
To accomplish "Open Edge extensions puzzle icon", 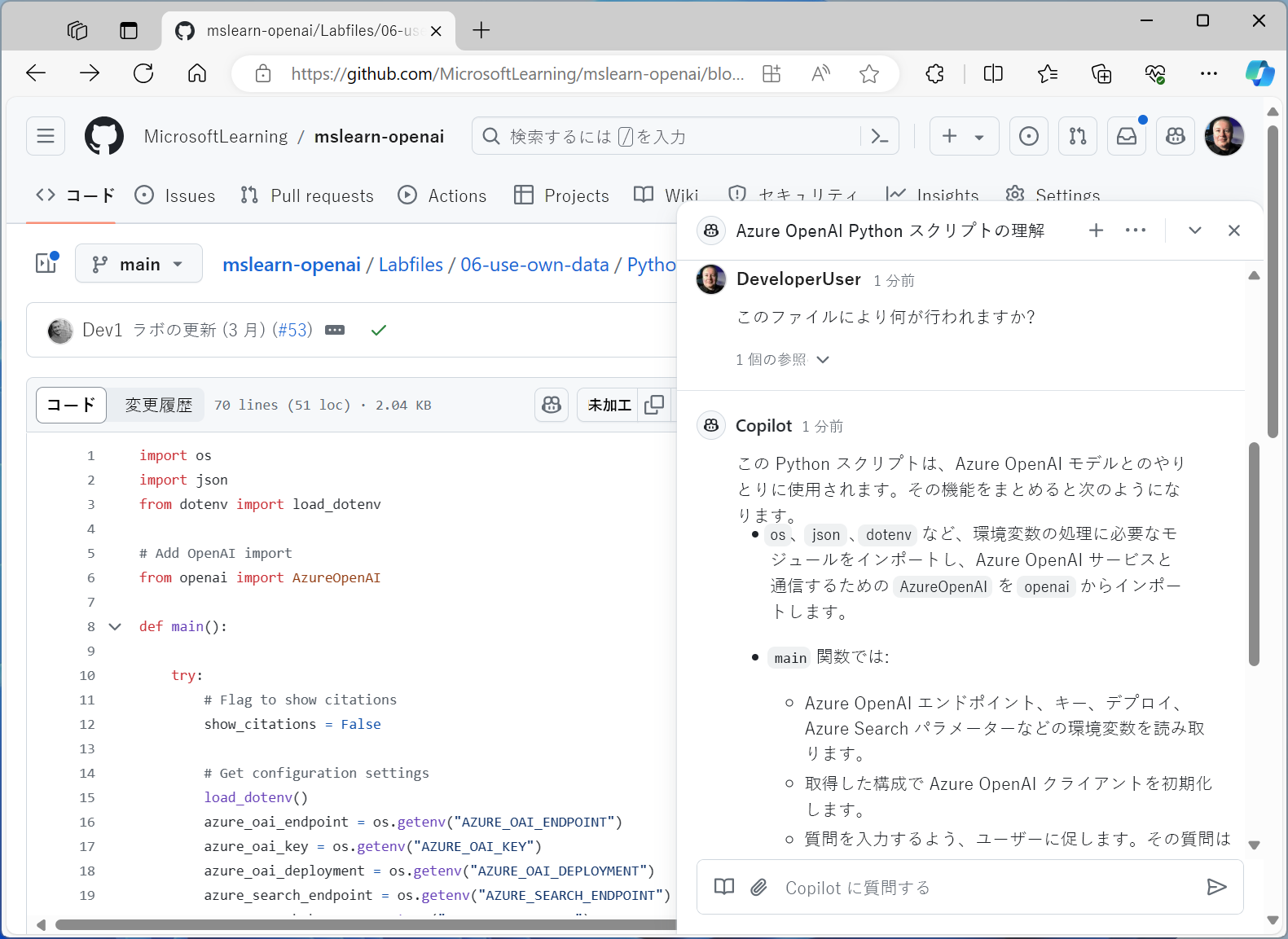I will 935,74.
